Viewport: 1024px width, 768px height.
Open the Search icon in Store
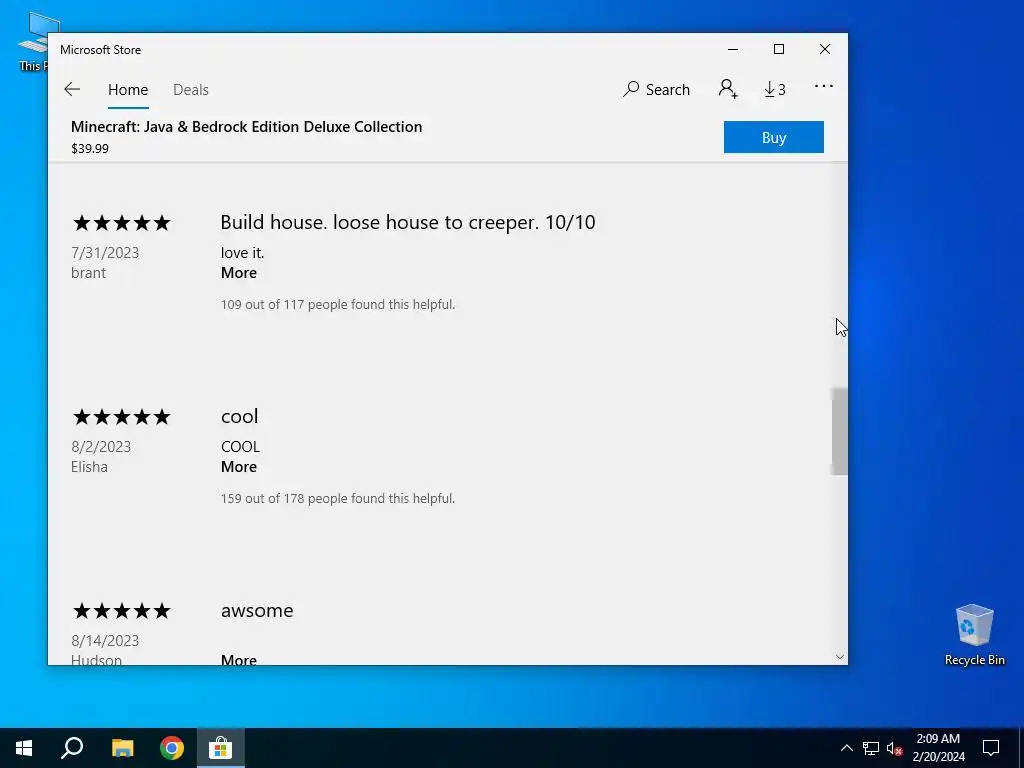[x=656, y=89]
